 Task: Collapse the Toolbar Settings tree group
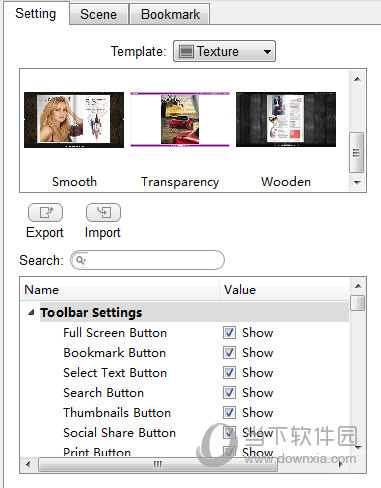pos(31,313)
